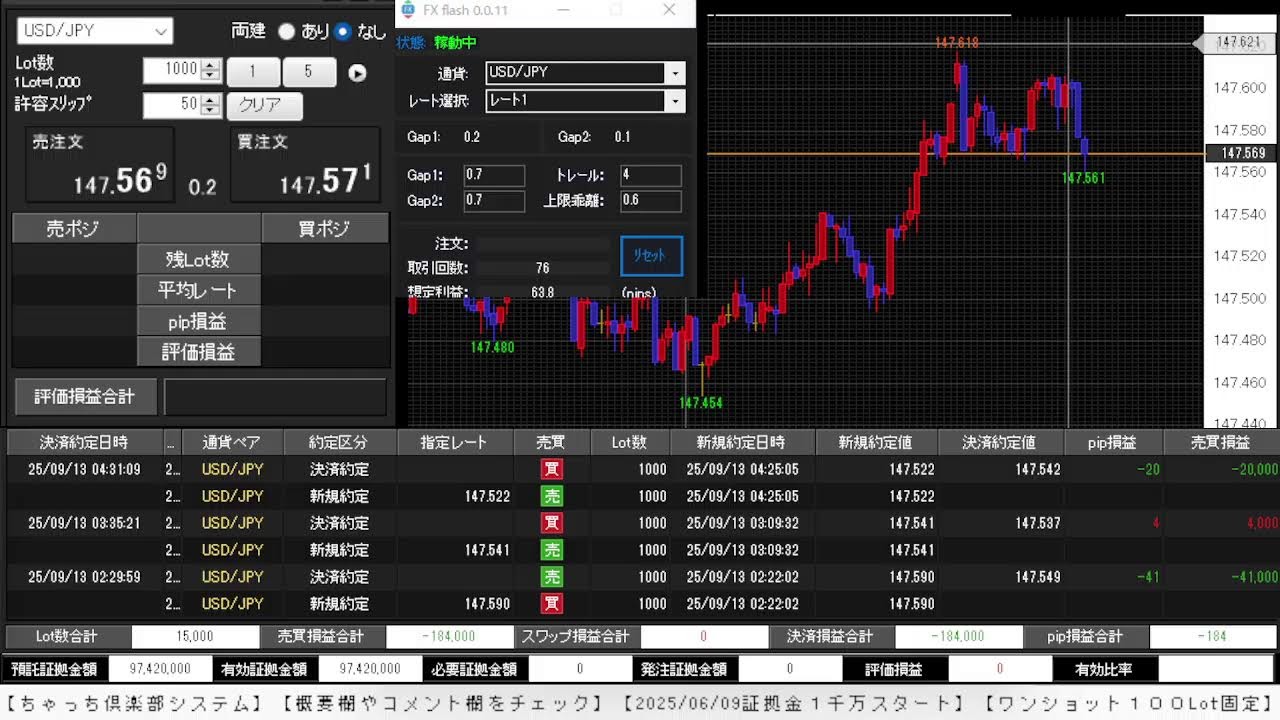Screen dimensions: 1280x720
Task: Click the pip損益合計 value -184
Action: click(1213, 636)
